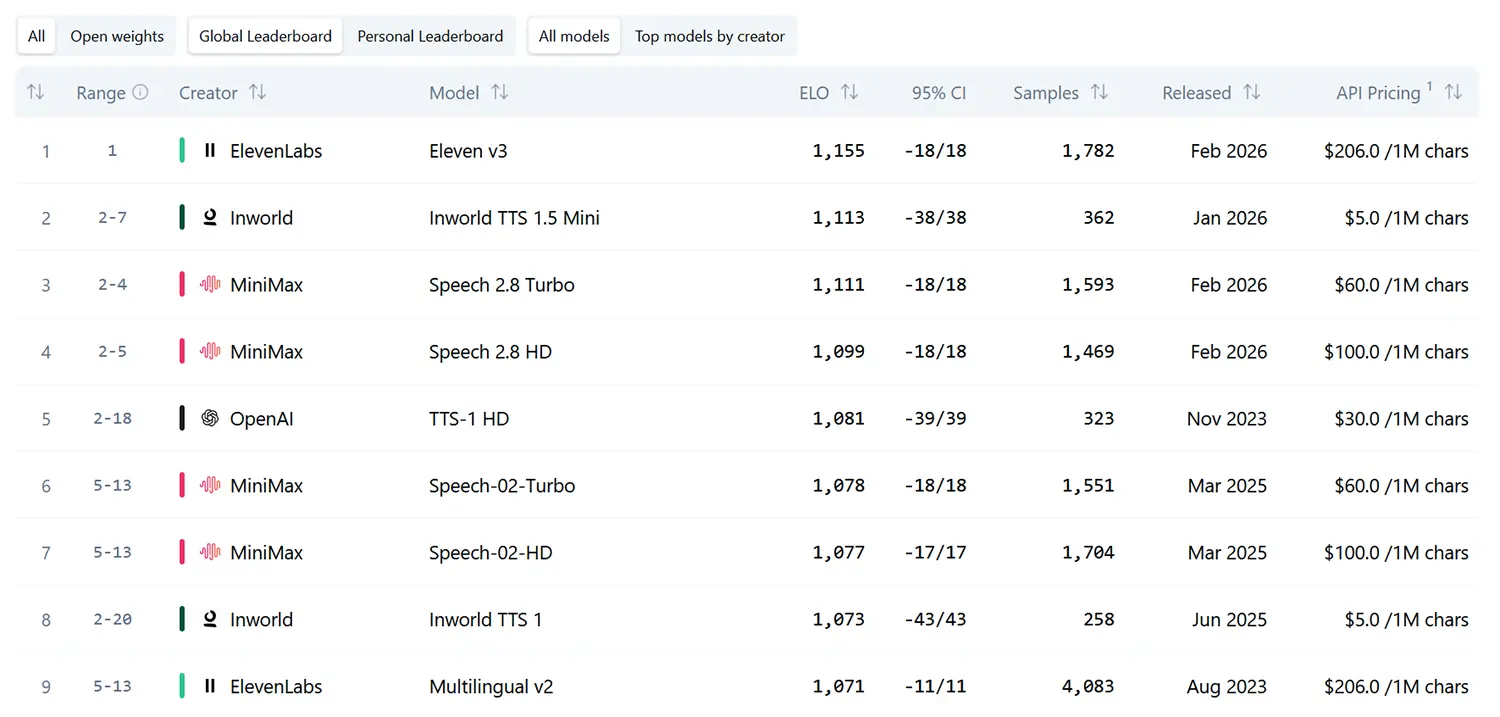Open the Inworld TTS 1.5 Mini model
The width and height of the screenshot is (1500, 717).
(514, 218)
